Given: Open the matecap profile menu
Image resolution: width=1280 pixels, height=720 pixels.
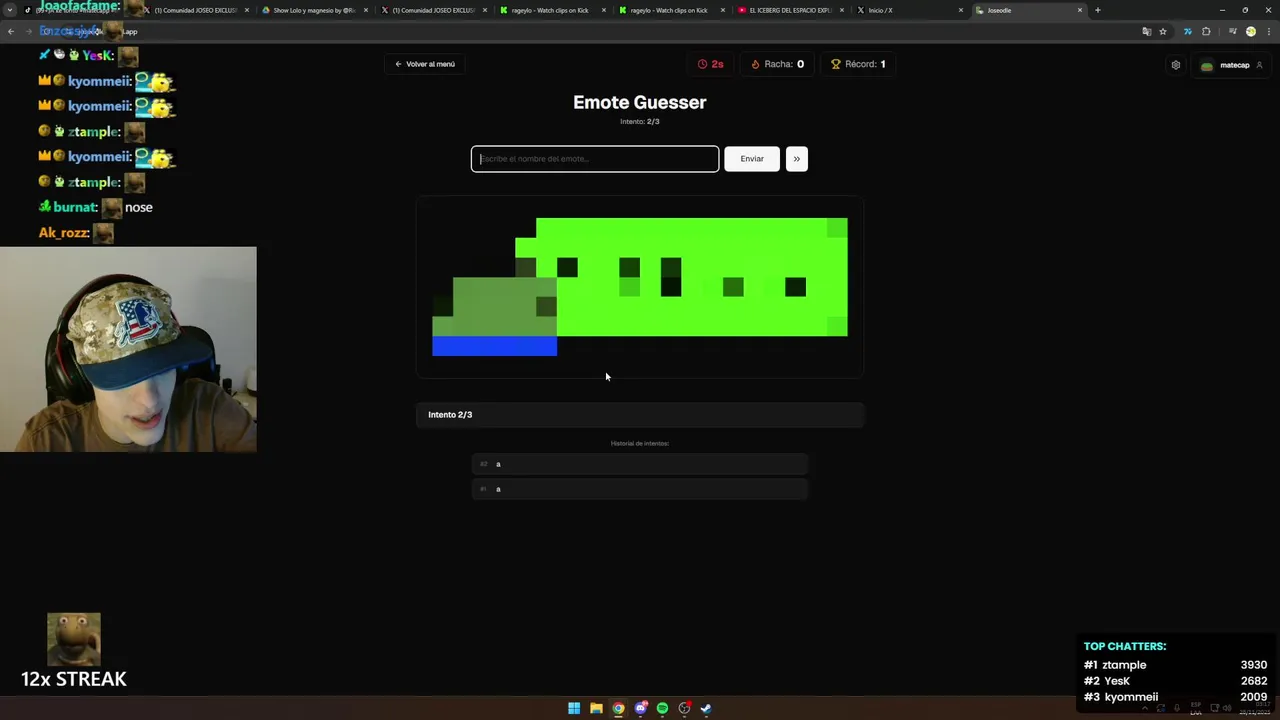Looking at the screenshot, I should pos(1231,65).
